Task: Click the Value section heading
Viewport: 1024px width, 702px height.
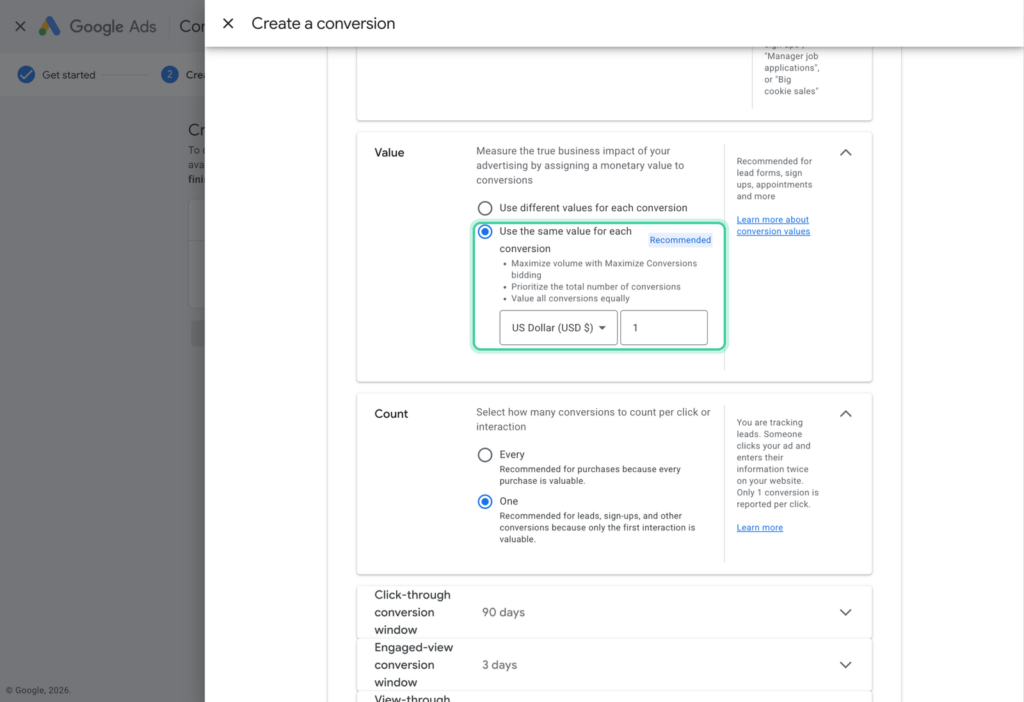Action: 389,152
